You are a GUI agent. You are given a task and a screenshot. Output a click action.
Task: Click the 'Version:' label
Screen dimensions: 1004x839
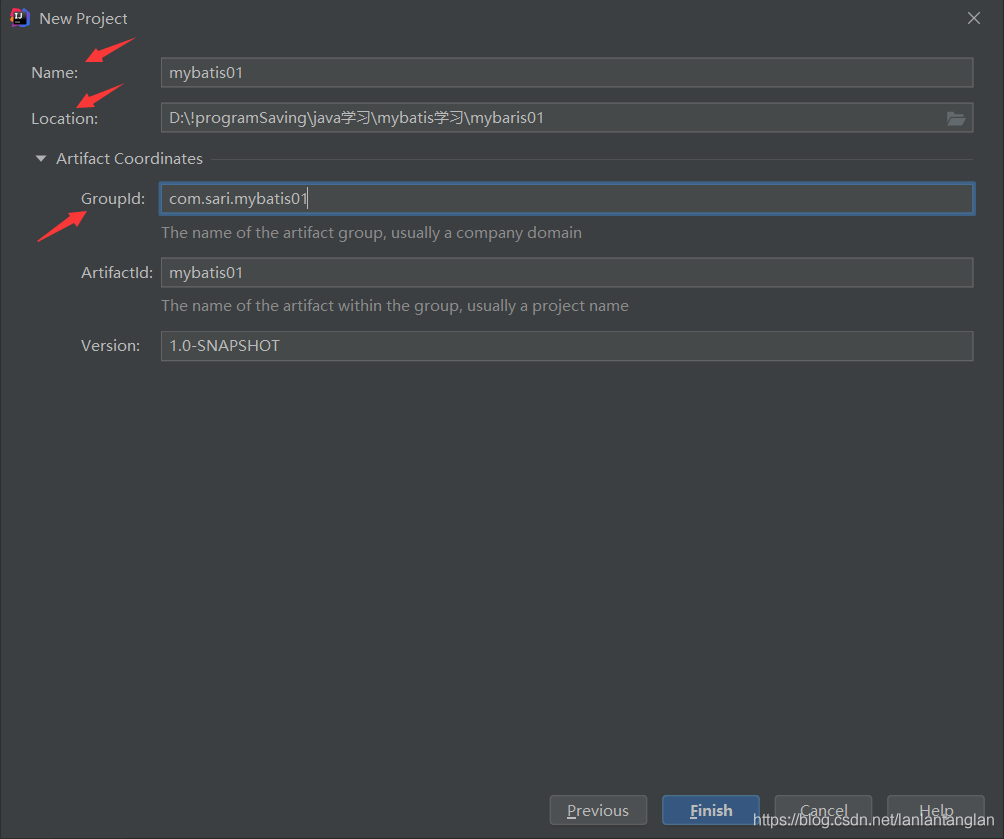(110, 346)
